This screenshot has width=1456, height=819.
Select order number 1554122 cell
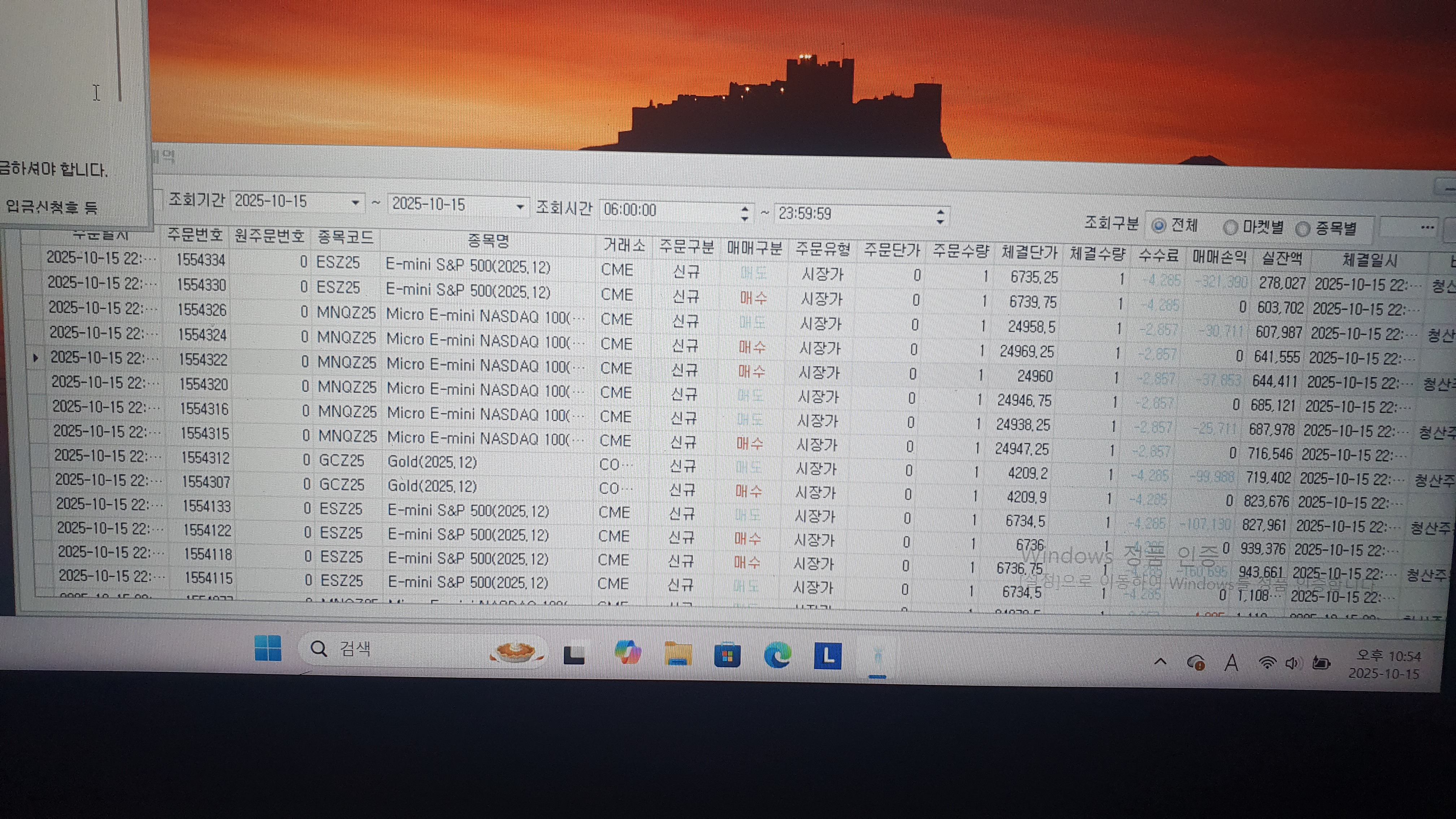[x=207, y=530]
